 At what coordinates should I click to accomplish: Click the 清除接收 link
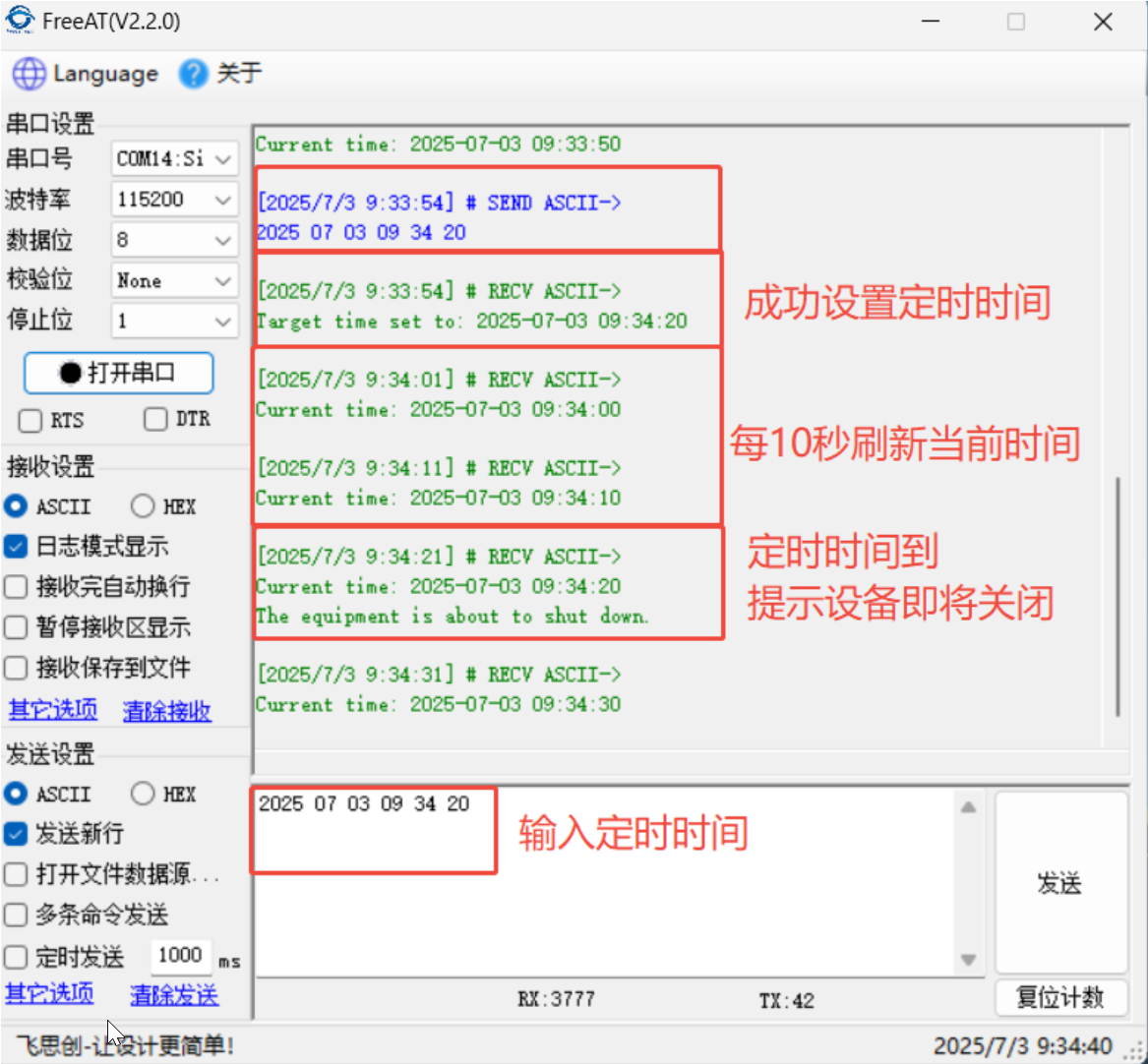pos(166,711)
